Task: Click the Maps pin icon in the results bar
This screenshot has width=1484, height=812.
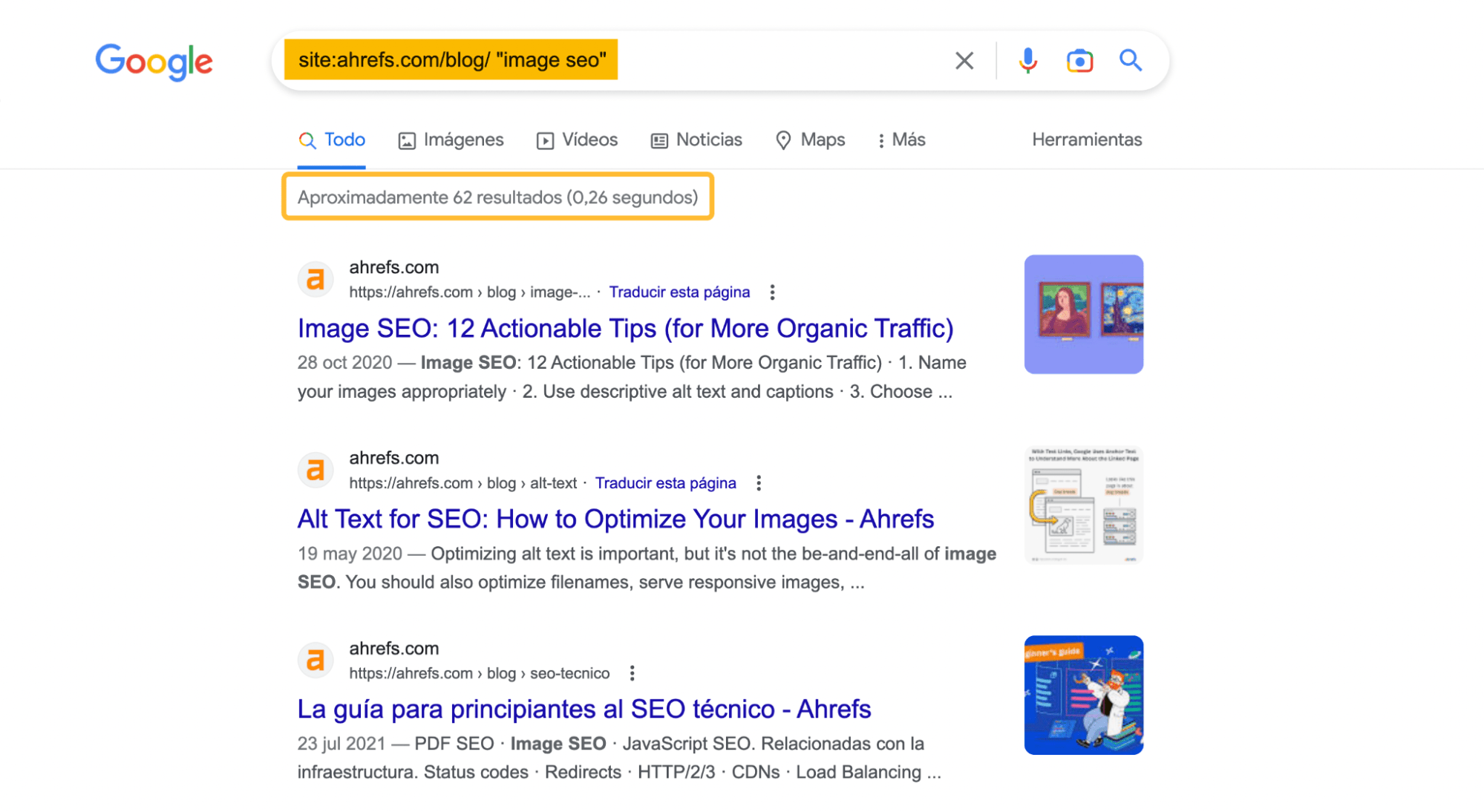Action: tap(784, 140)
